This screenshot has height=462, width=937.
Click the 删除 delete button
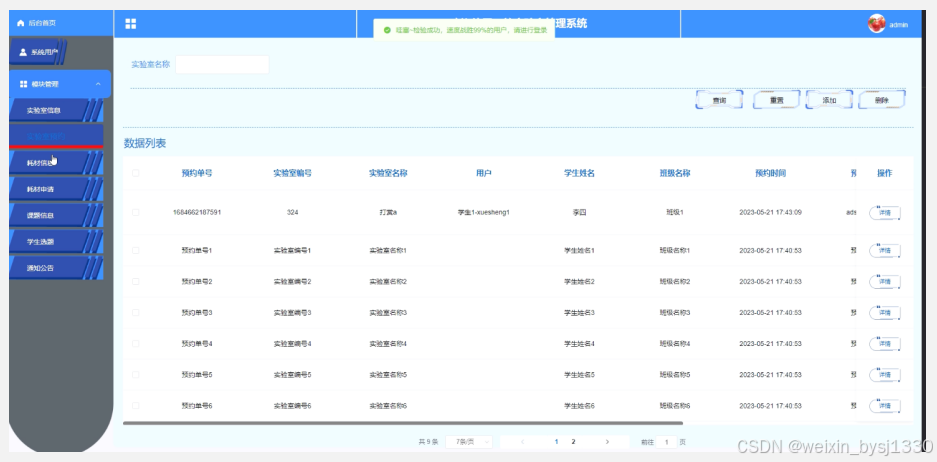(881, 100)
